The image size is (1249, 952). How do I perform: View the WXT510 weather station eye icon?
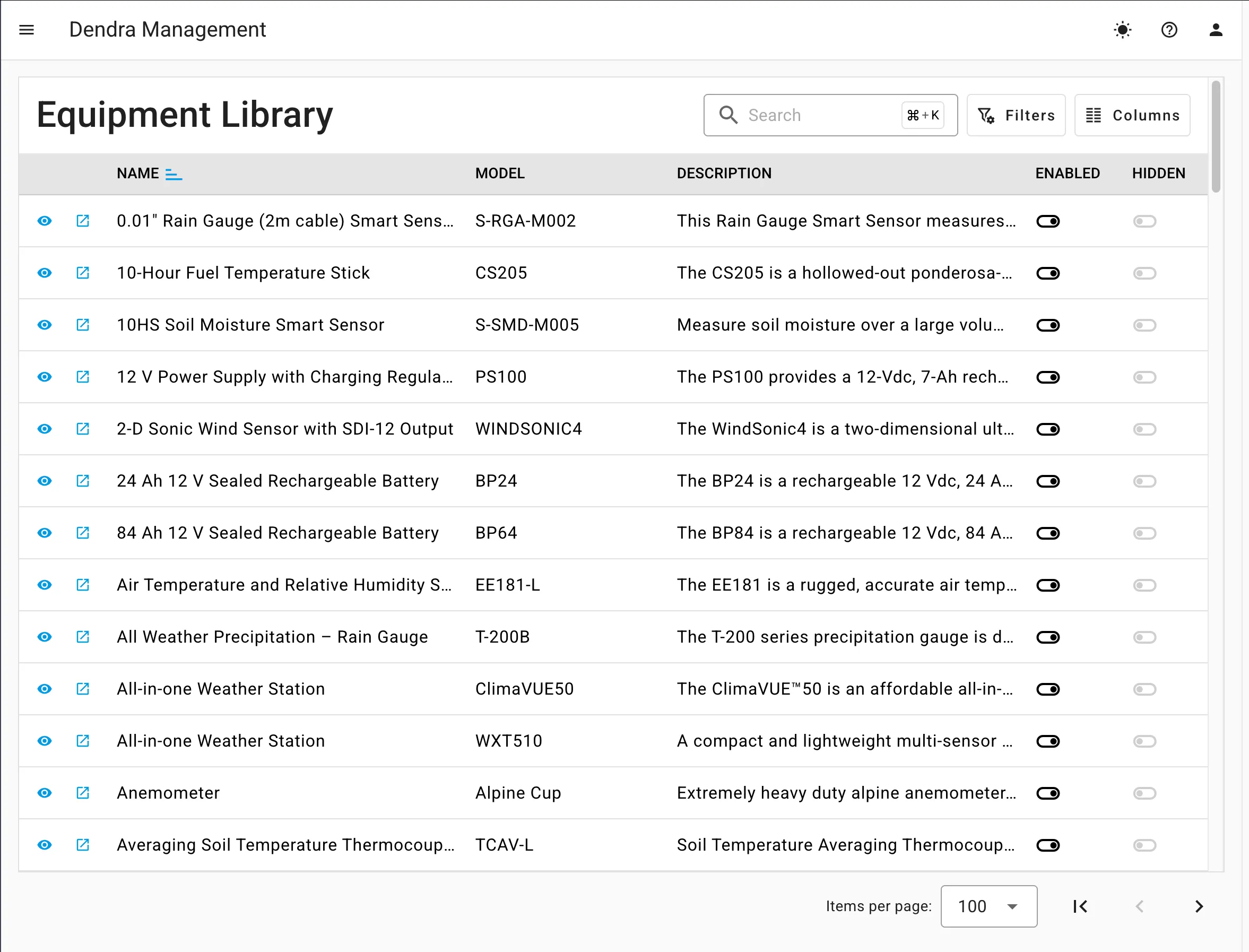(x=45, y=741)
